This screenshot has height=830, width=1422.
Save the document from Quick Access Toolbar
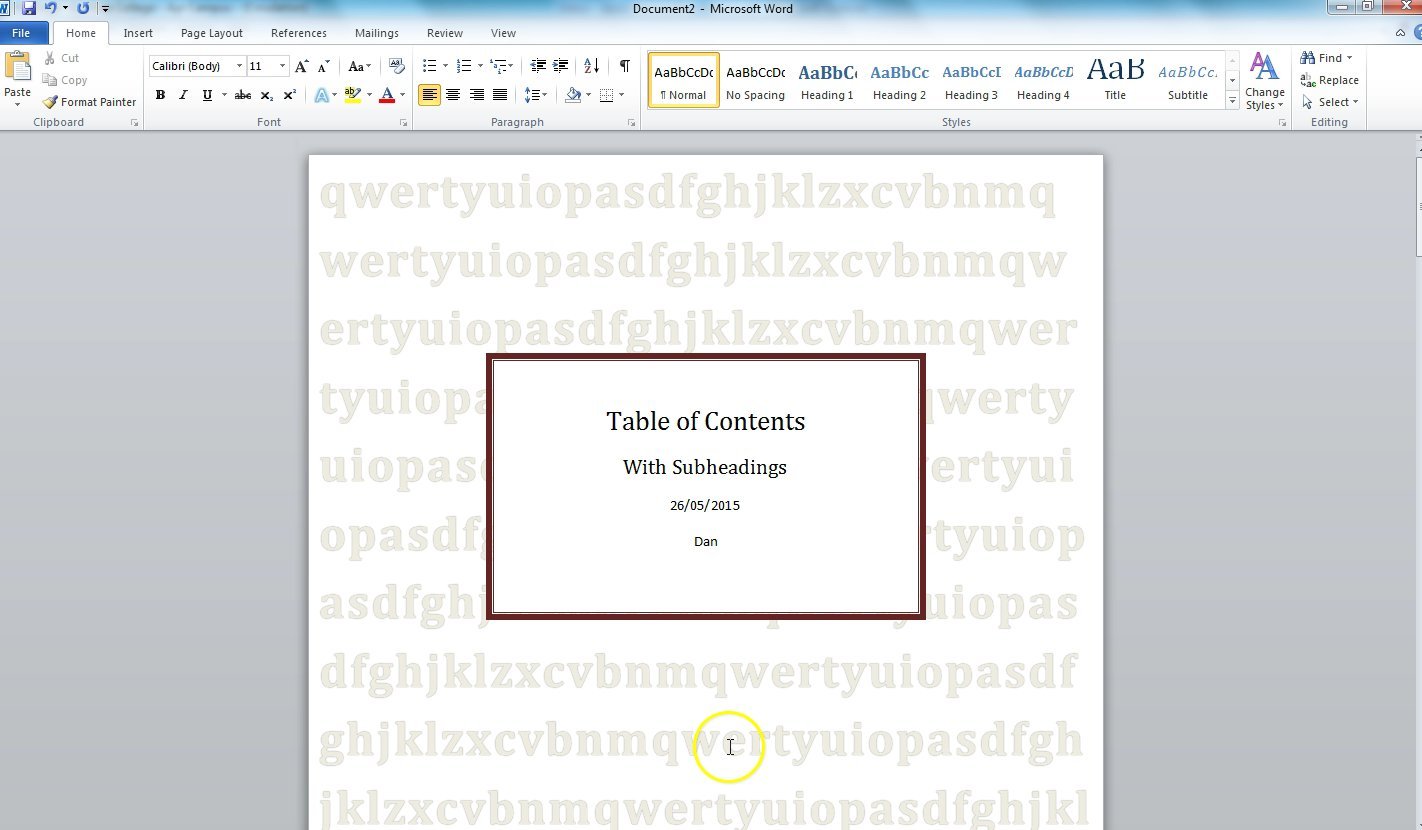pos(29,8)
